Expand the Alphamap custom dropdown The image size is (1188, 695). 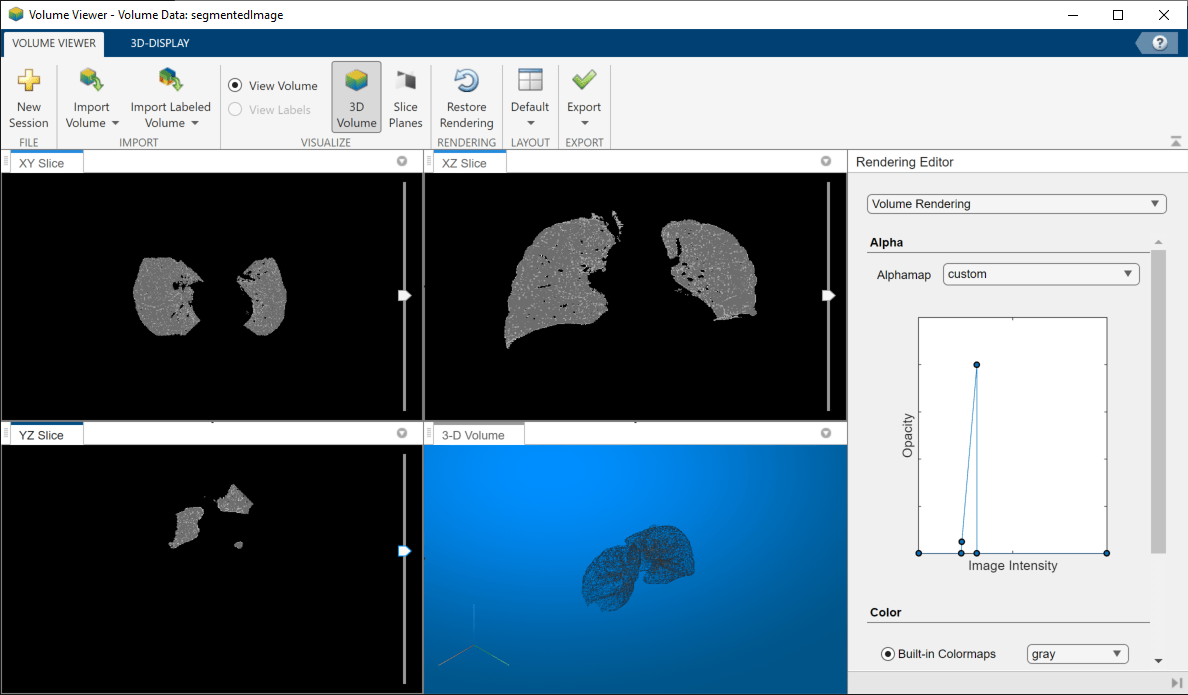[x=1040, y=274]
